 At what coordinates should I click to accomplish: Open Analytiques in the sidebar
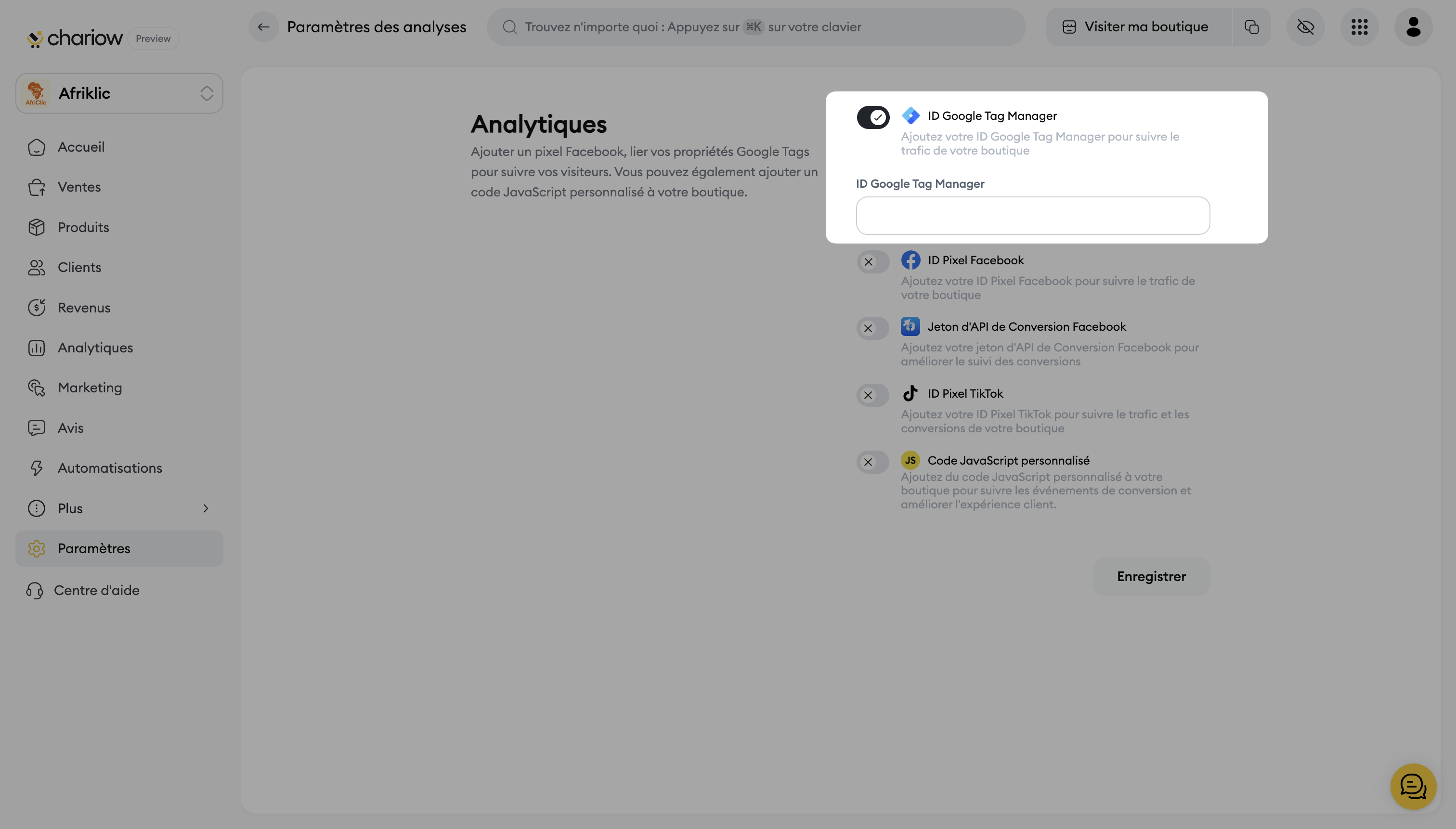95,347
